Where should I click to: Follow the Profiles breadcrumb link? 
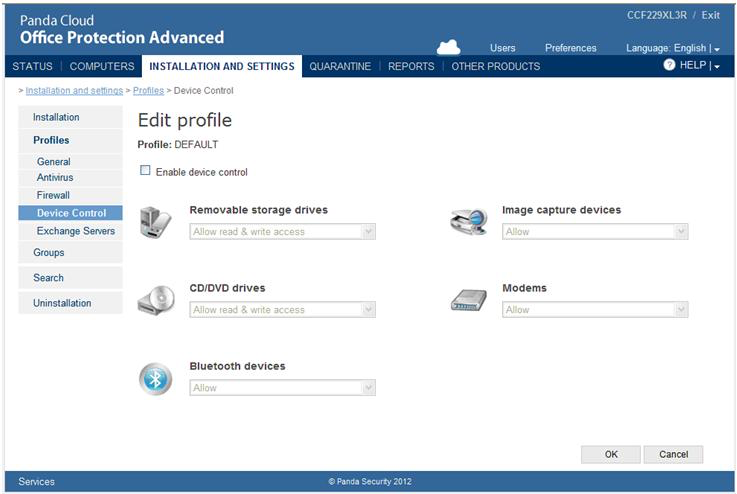(149, 90)
